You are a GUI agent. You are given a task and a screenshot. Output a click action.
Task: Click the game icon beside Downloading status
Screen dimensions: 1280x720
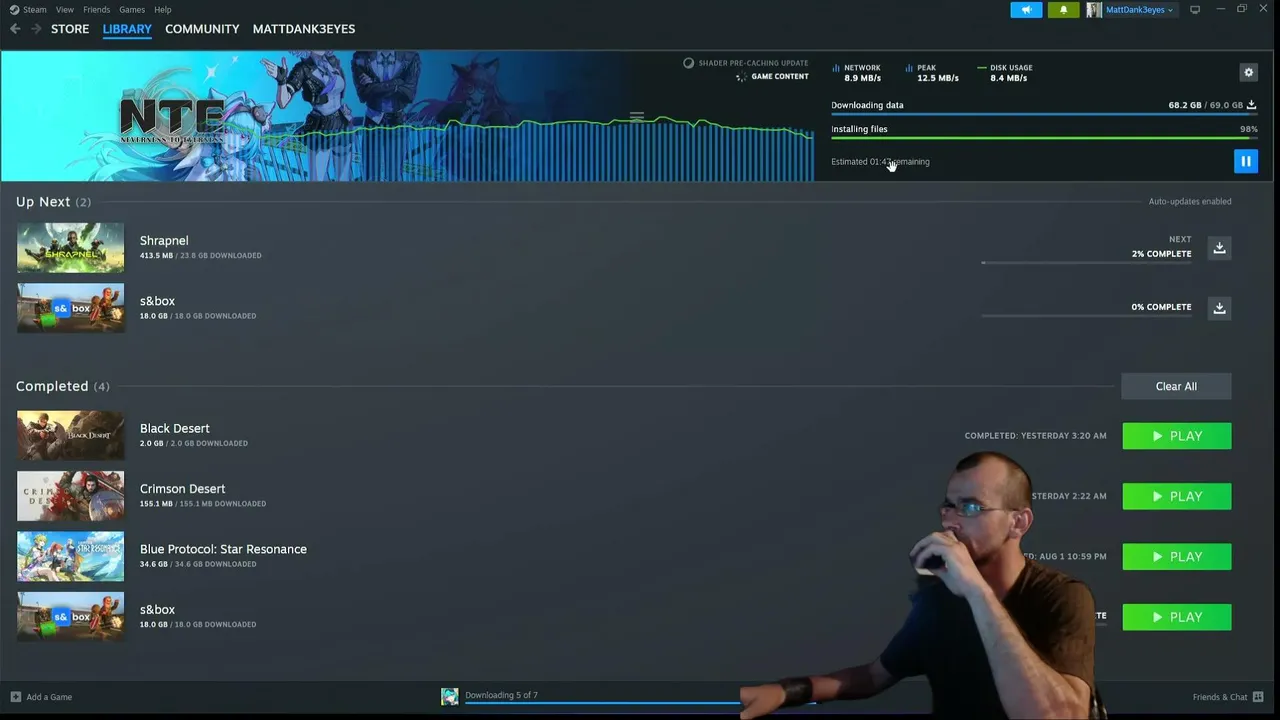450,697
